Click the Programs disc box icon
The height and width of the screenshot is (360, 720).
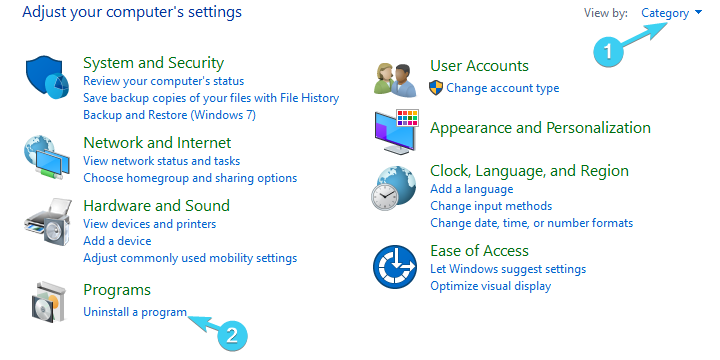(48, 302)
